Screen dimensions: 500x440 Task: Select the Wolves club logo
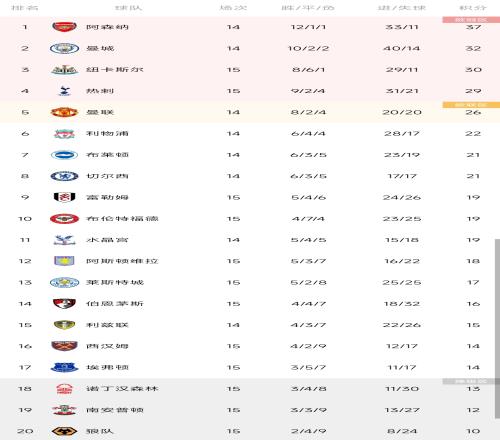64,431
